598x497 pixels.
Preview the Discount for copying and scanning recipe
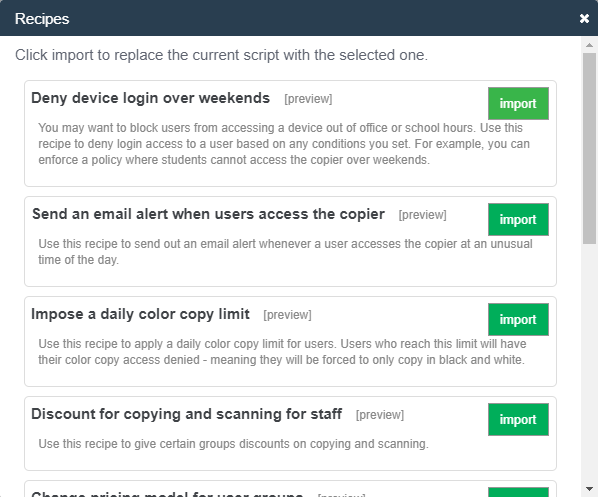380,415
